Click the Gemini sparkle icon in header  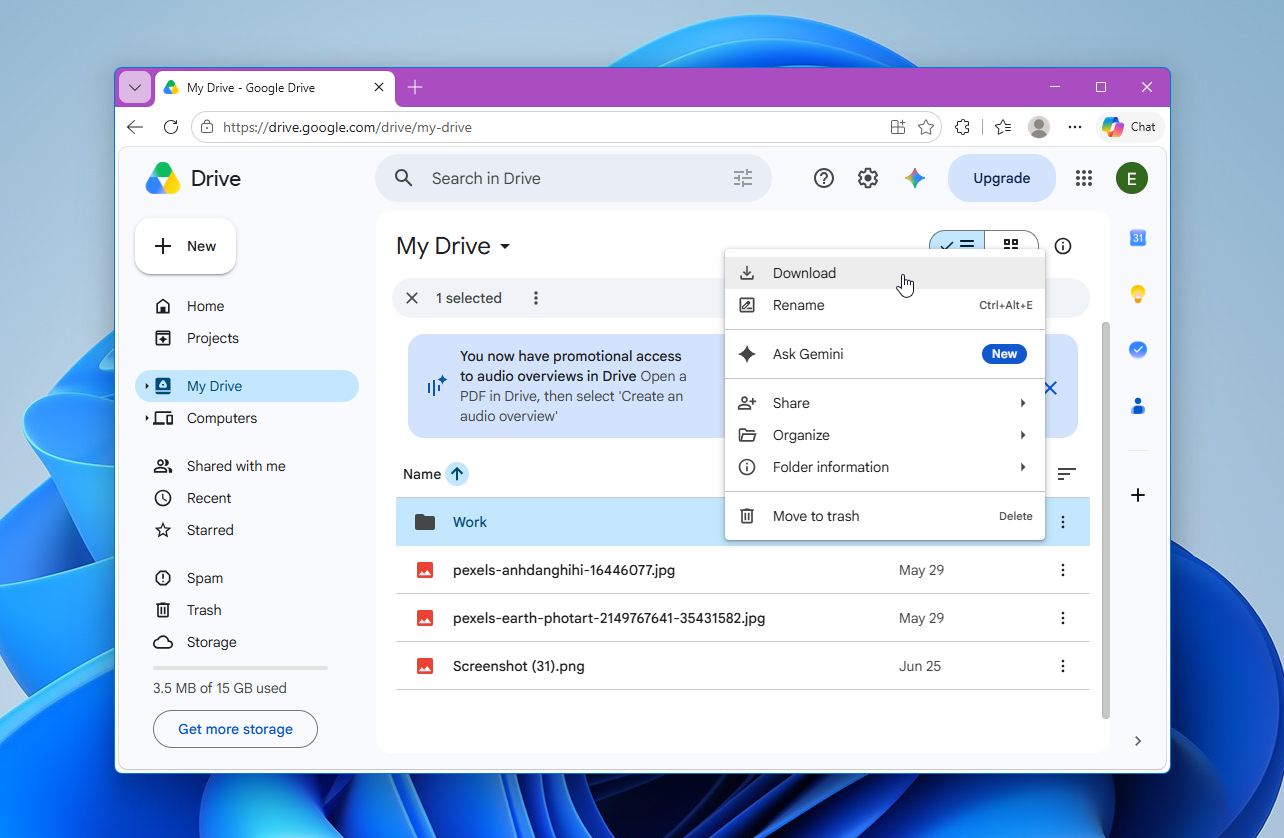pos(914,178)
